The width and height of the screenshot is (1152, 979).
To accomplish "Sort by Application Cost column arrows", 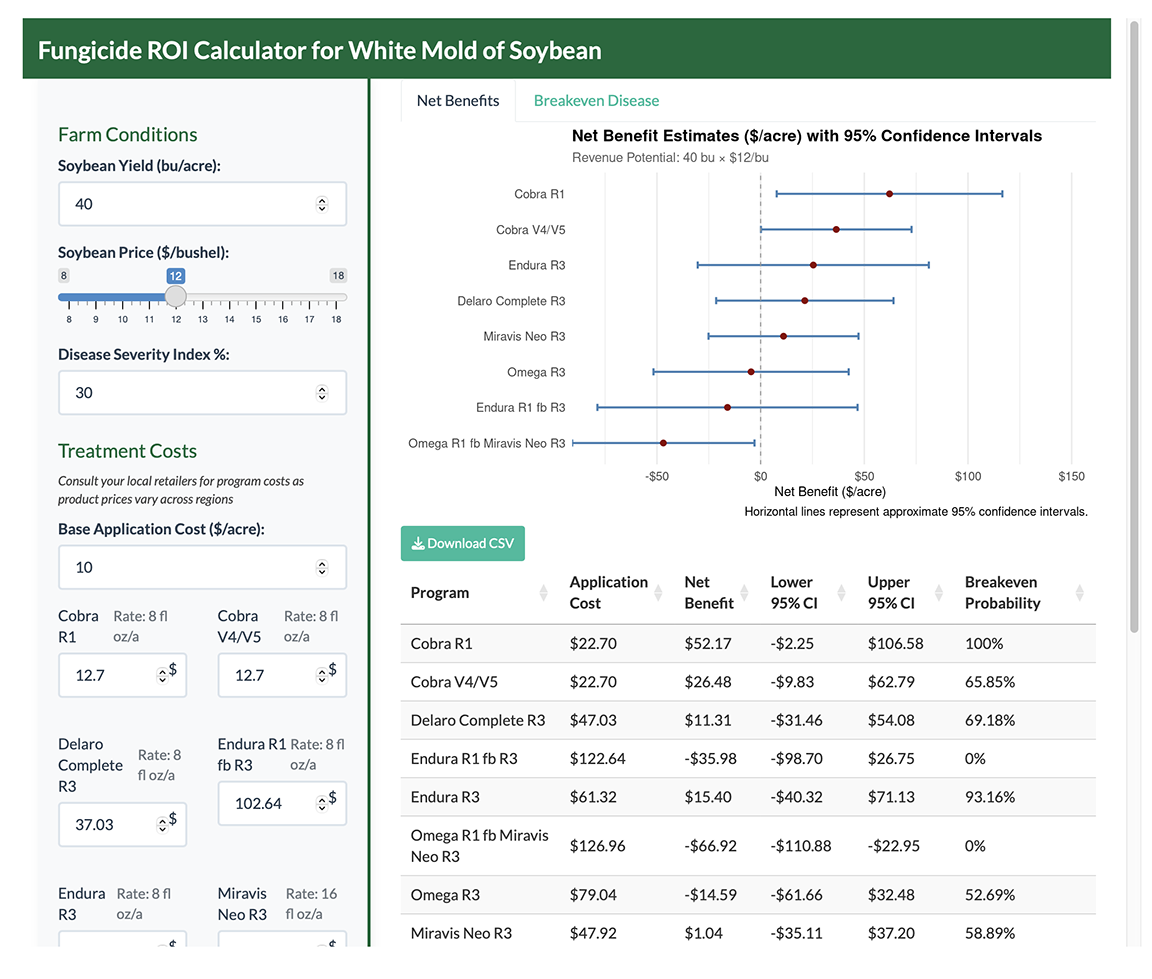I will (658, 593).
